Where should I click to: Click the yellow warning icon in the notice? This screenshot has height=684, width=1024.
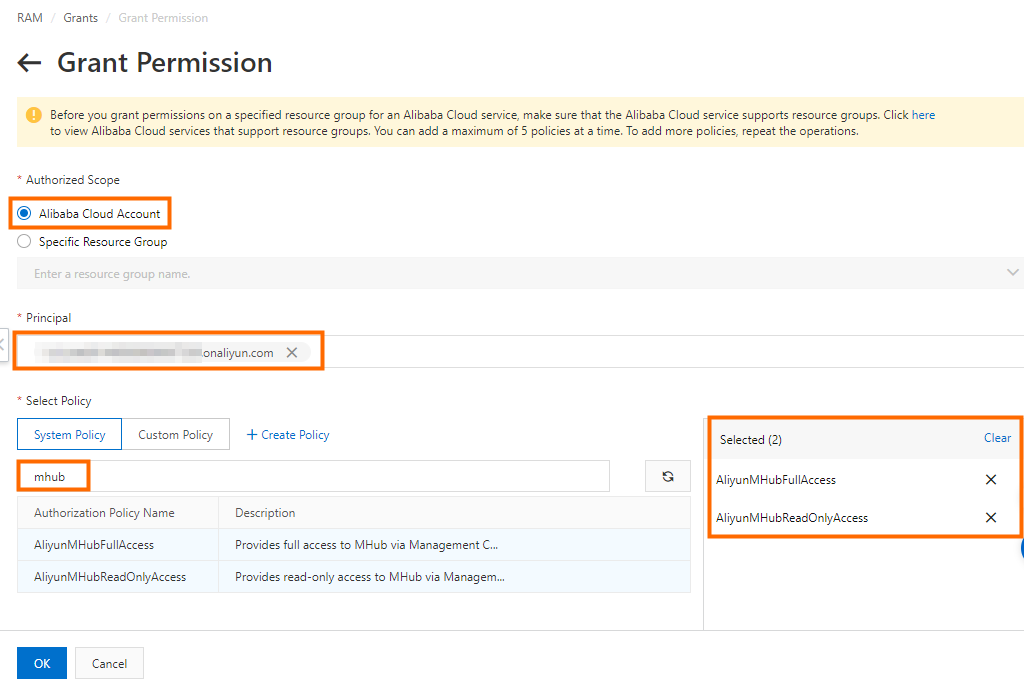34,115
